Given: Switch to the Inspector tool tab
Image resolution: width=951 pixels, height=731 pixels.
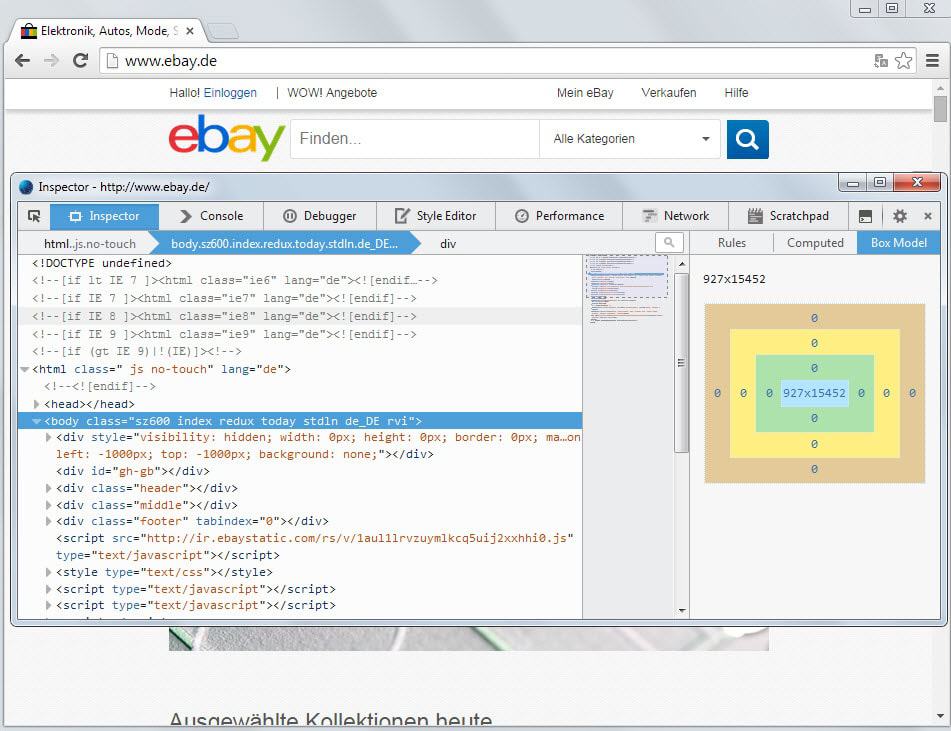Looking at the screenshot, I should [x=104, y=216].
